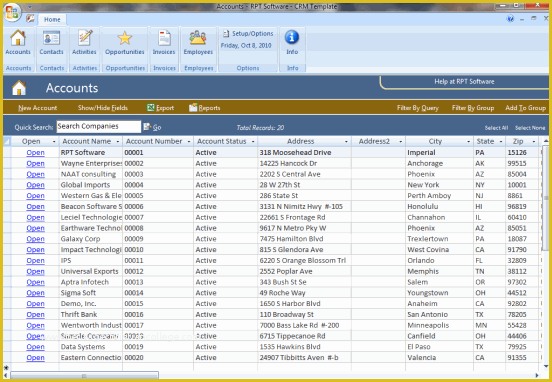Click the city cell 'San Antonio'

439,315
